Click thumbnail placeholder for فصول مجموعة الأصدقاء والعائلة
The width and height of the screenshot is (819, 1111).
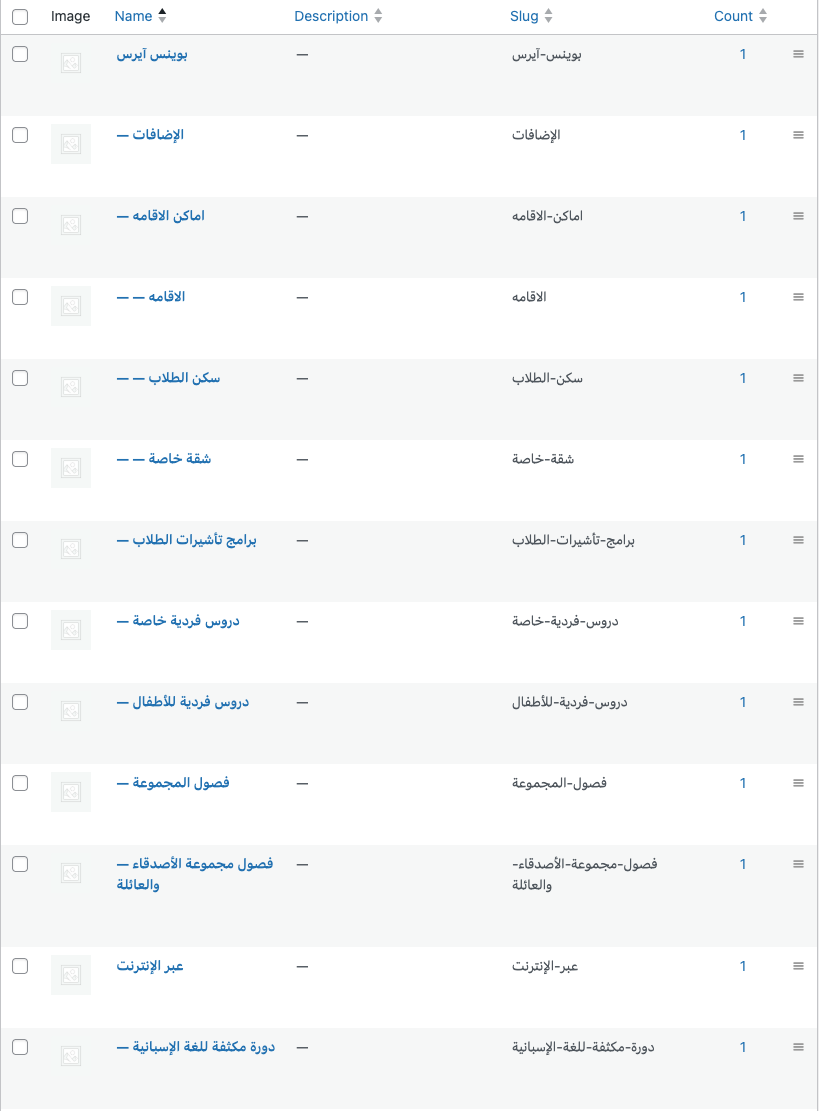click(71, 873)
